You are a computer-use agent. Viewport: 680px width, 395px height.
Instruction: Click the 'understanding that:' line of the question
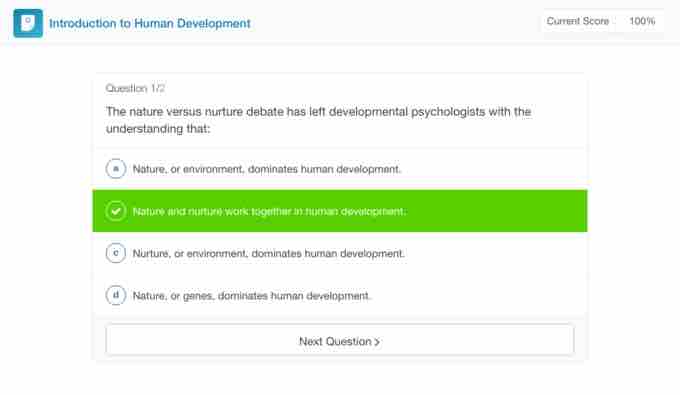pos(158,129)
